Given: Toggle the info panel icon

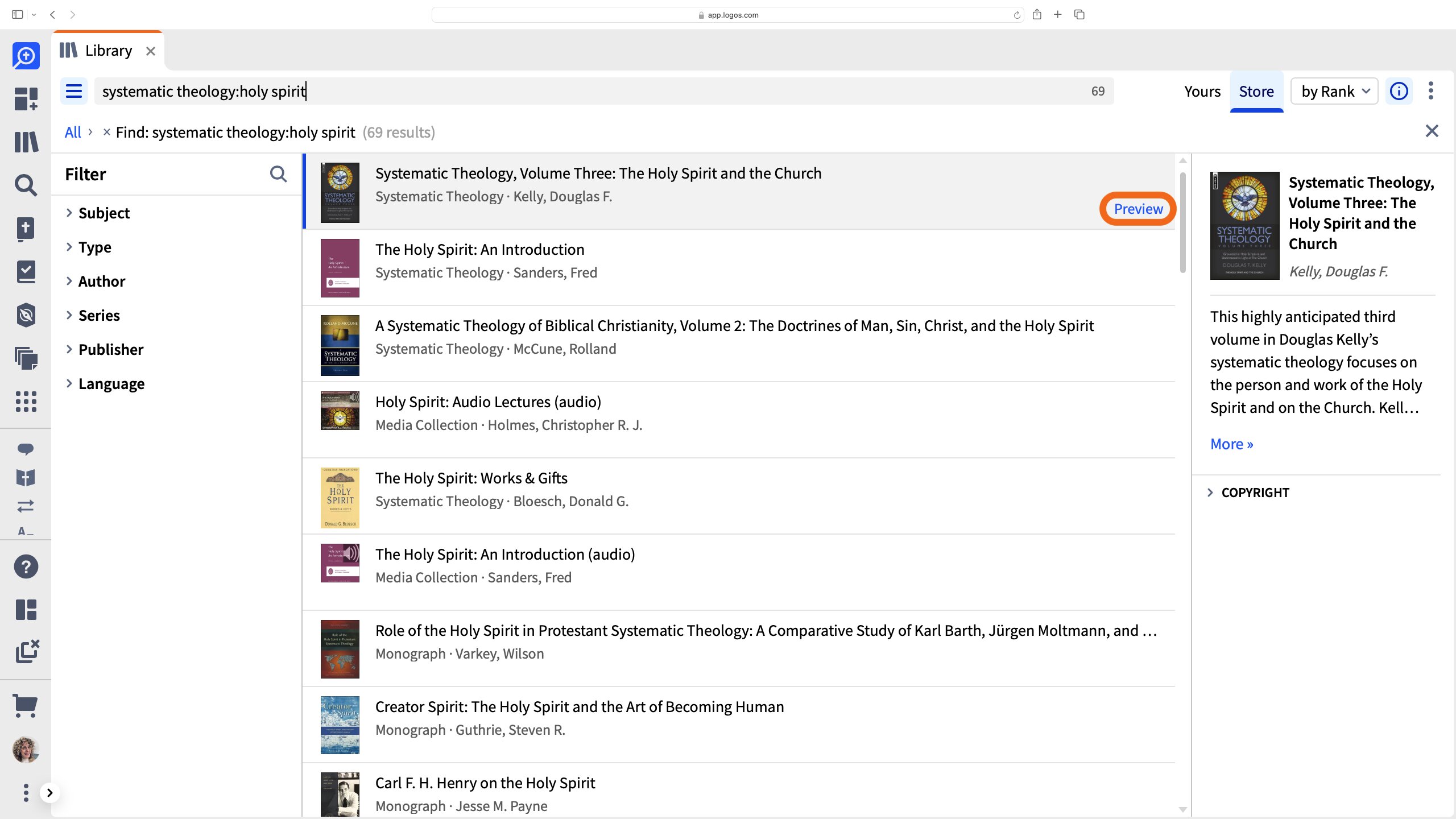Looking at the screenshot, I should (1399, 91).
